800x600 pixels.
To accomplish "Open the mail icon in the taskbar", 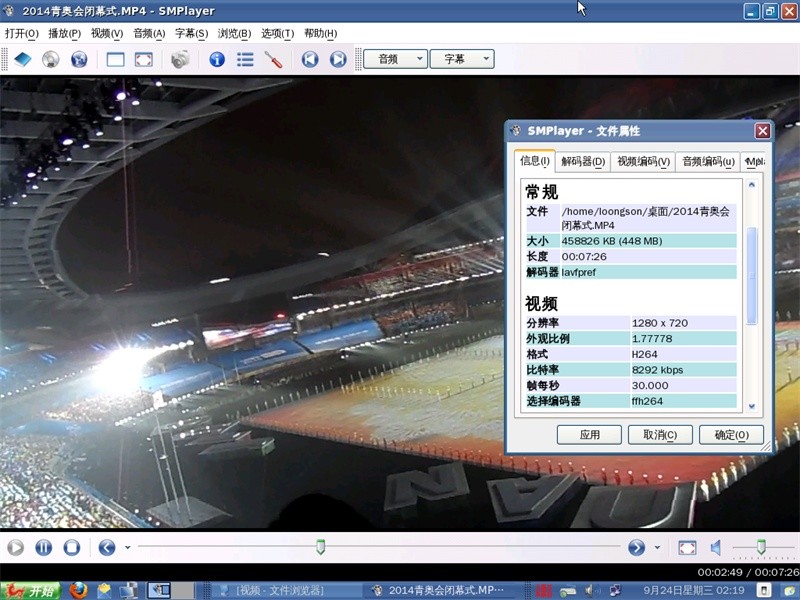I will [x=104, y=591].
